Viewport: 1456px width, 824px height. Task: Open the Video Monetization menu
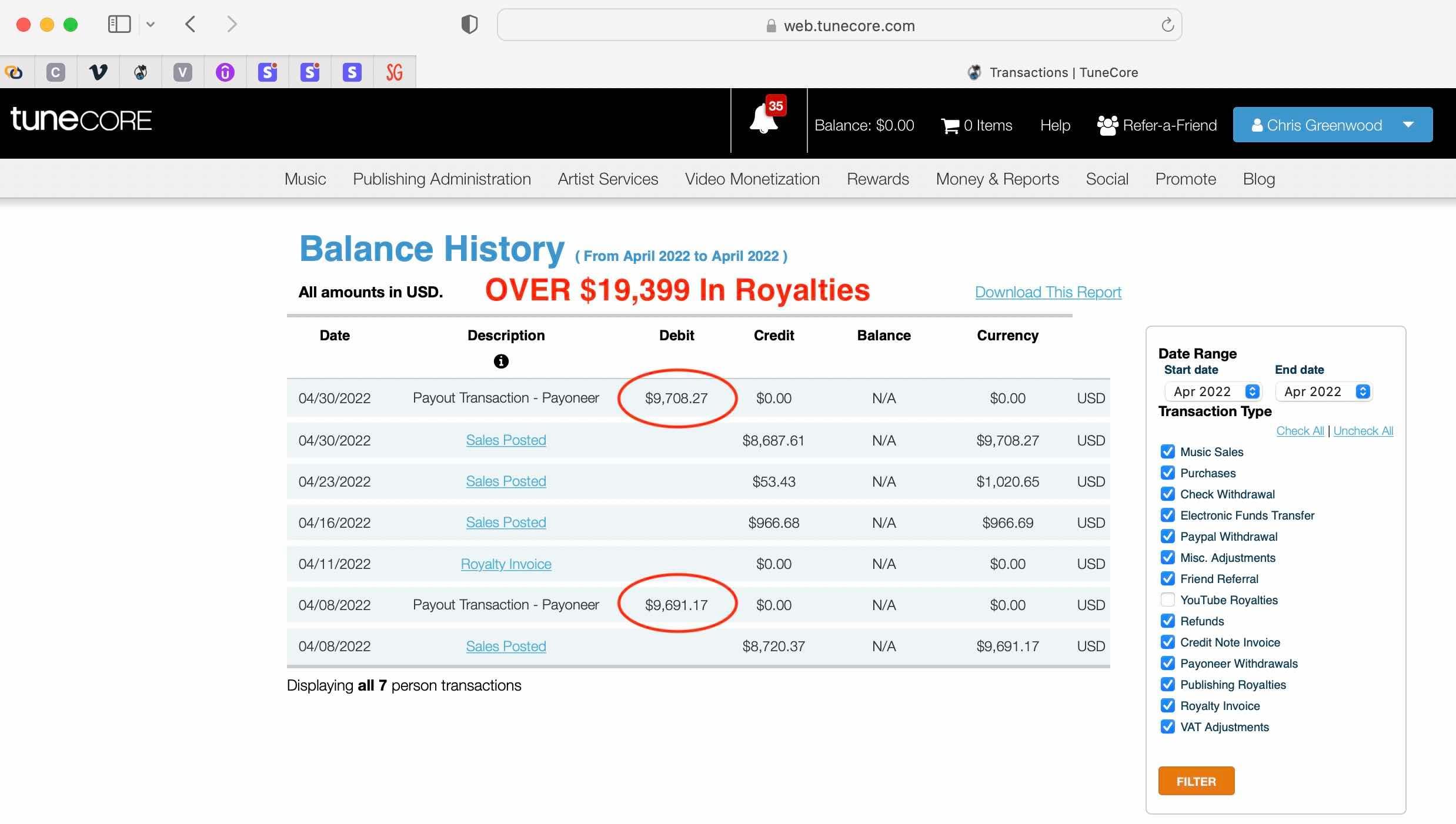[752, 179]
